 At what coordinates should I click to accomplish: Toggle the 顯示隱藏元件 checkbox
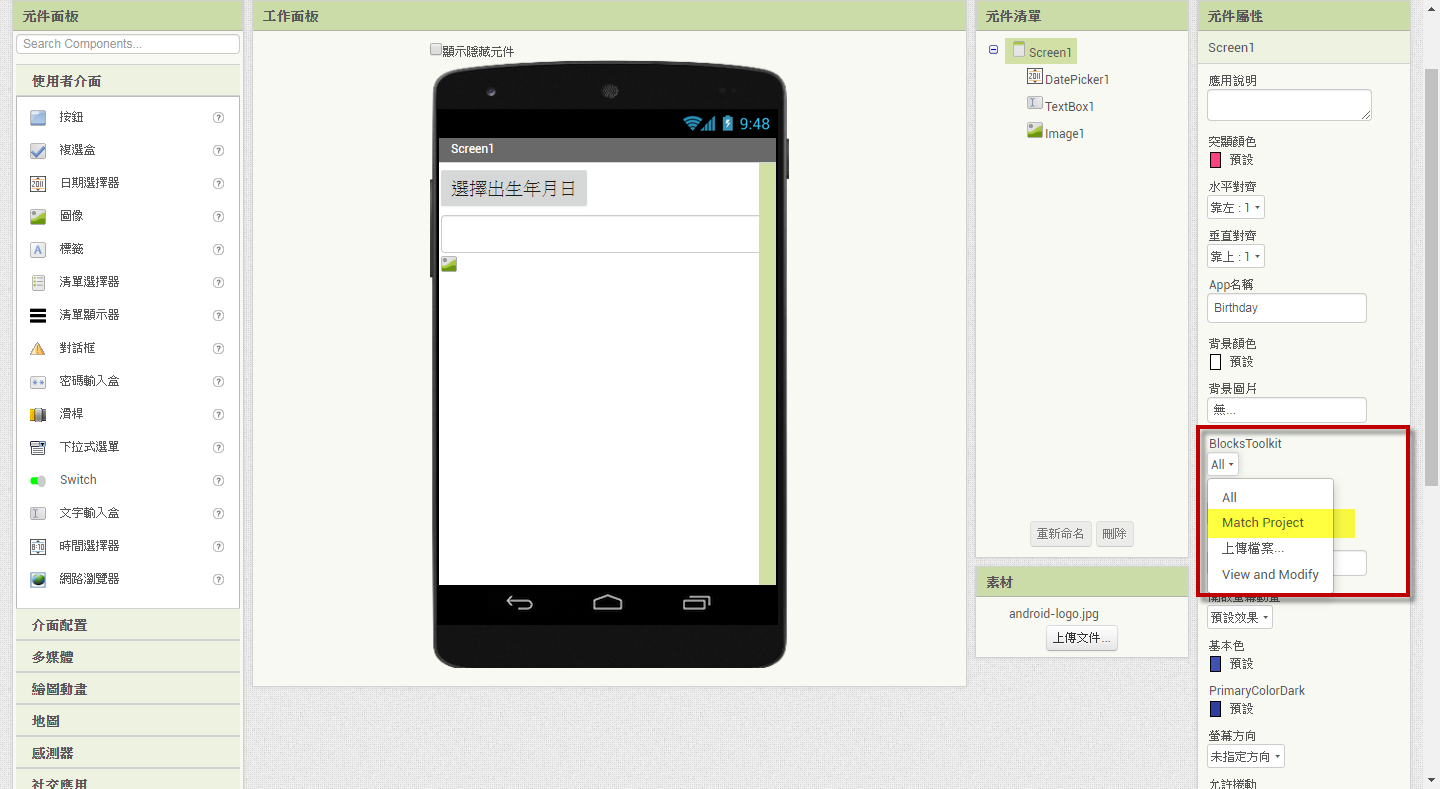436,49
